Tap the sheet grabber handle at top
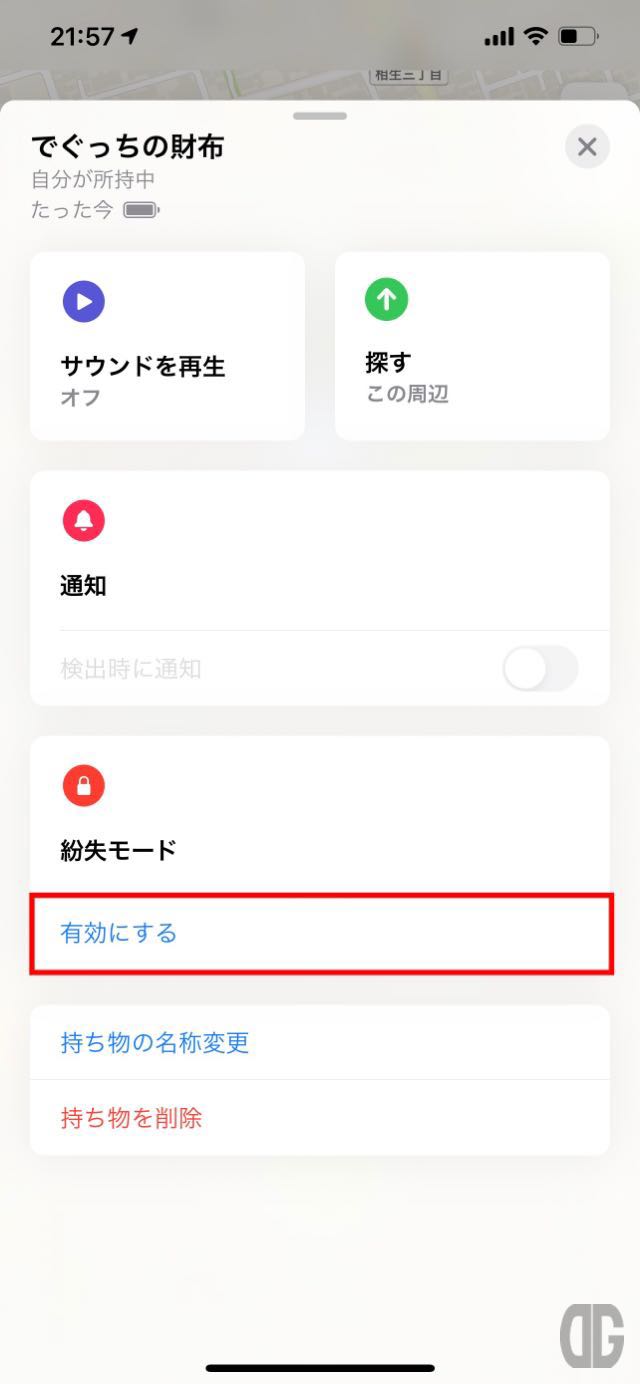640x1384 pixels. (320, 116)
